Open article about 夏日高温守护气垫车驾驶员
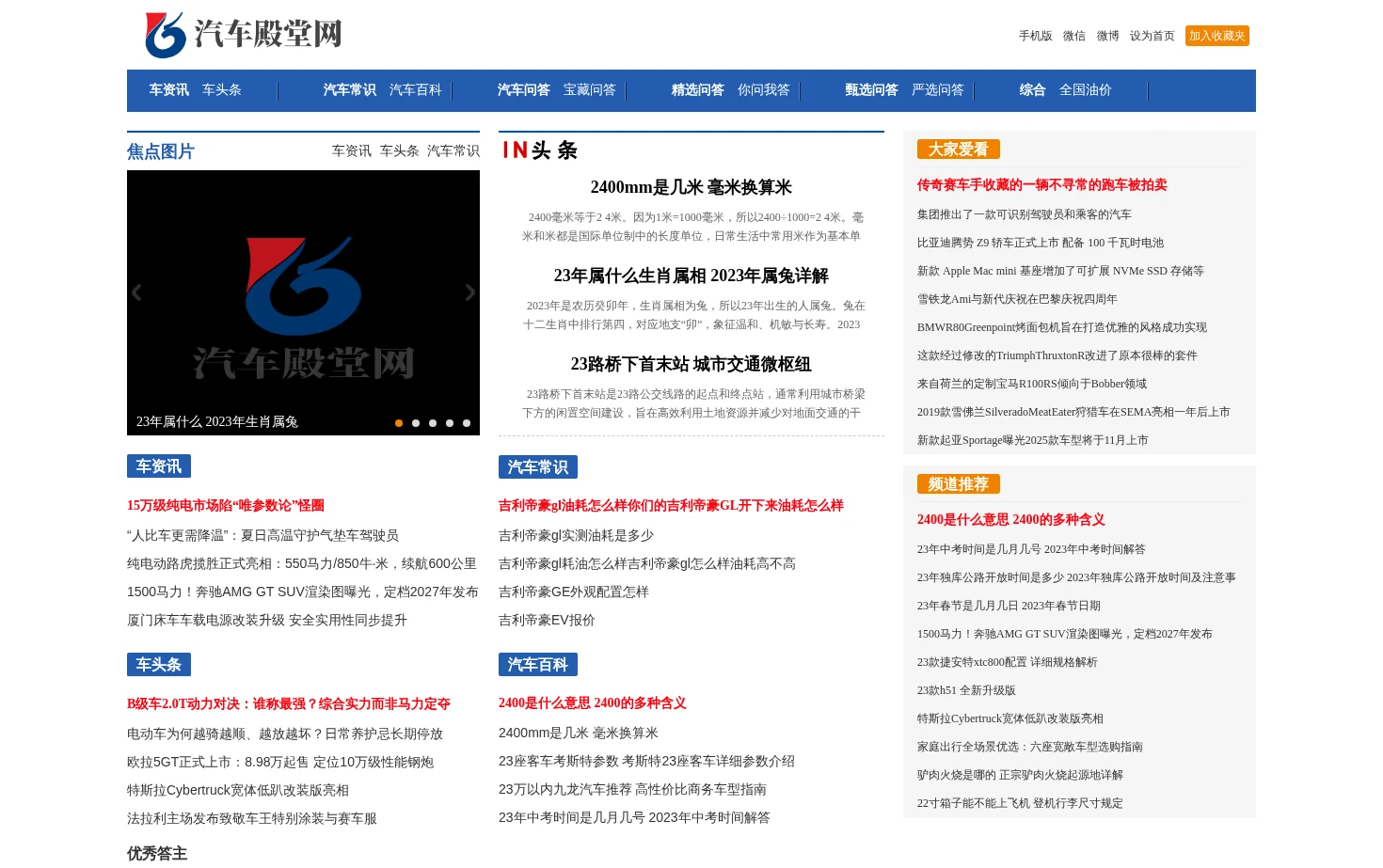Image resolution: width=1383 pixels, height=868 pixels. [x=262, y=535]
